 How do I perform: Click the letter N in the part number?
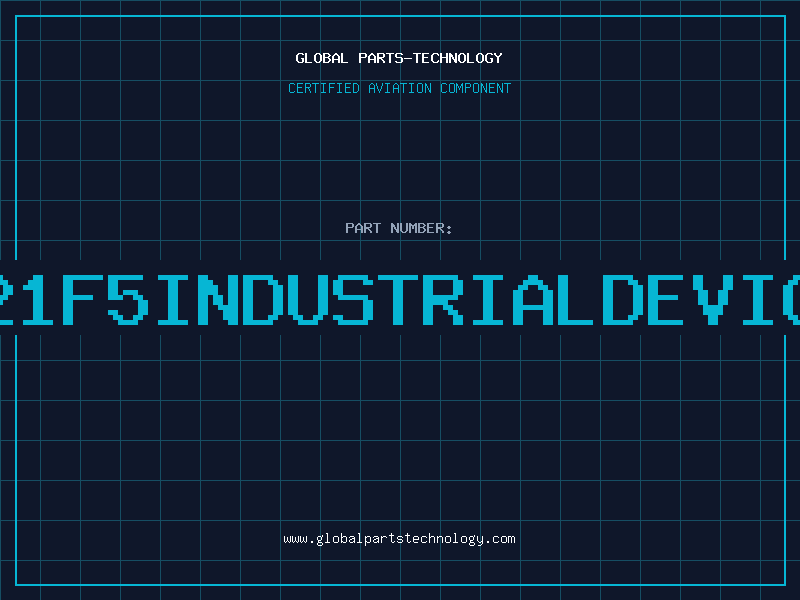(x=216, y=299)
